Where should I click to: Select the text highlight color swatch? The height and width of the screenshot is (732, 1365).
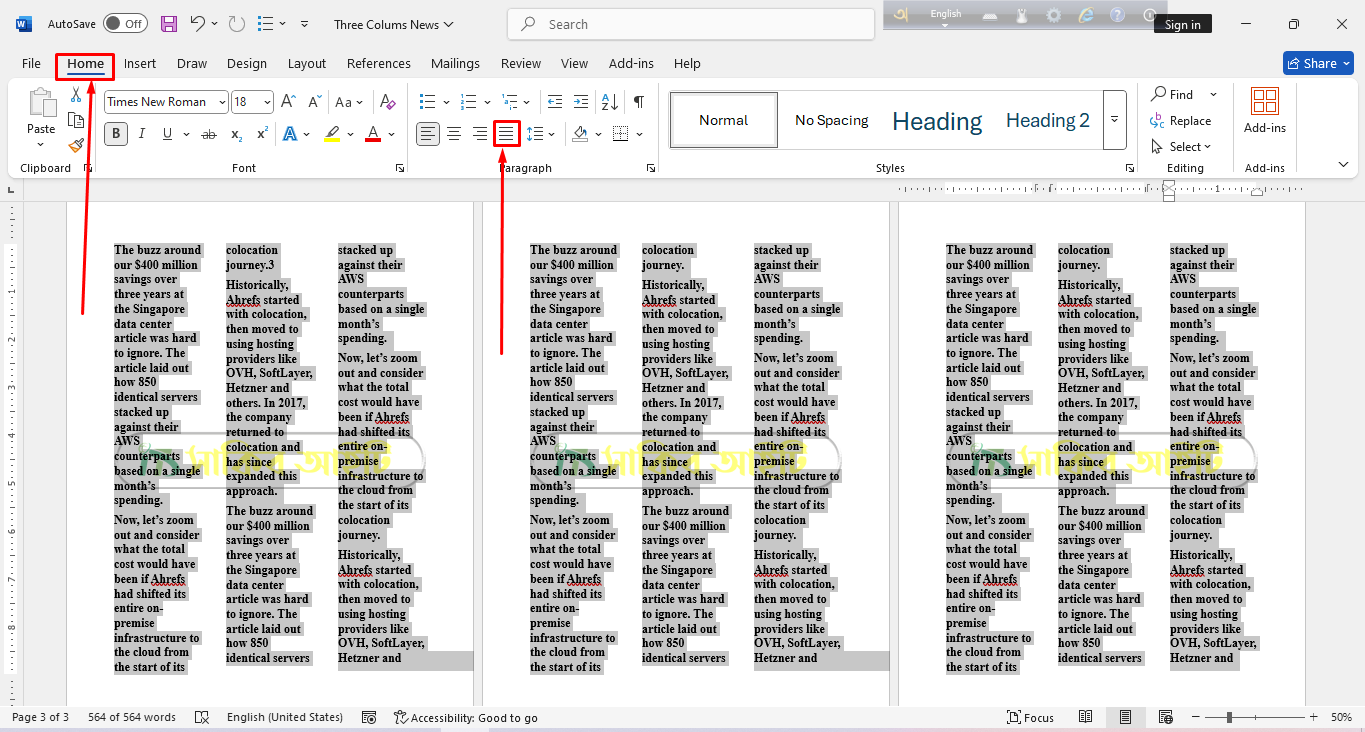[x=331, y=133]
